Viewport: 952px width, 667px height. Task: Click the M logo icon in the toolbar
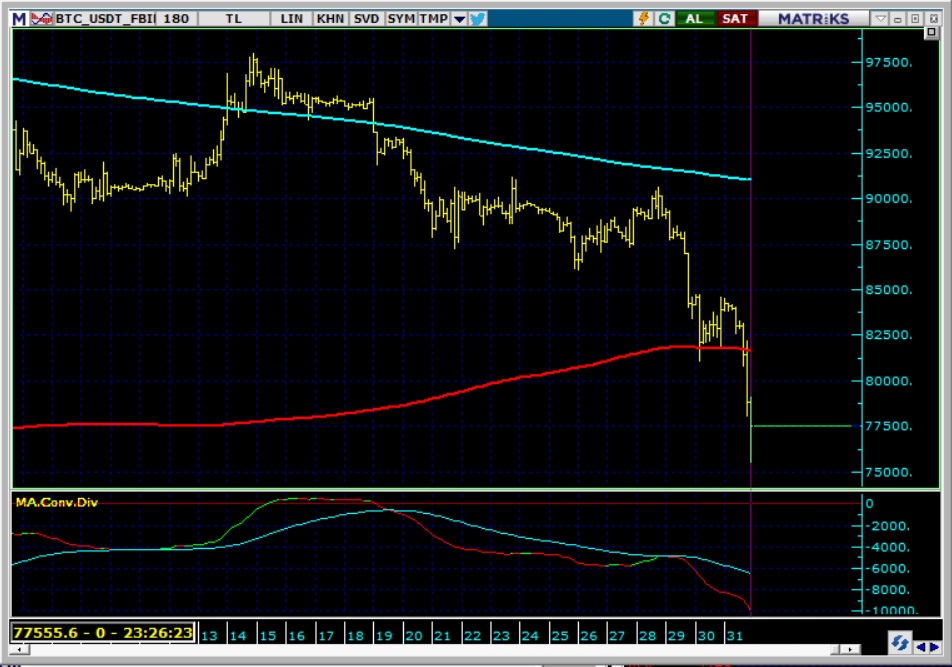tap(19, 19)
